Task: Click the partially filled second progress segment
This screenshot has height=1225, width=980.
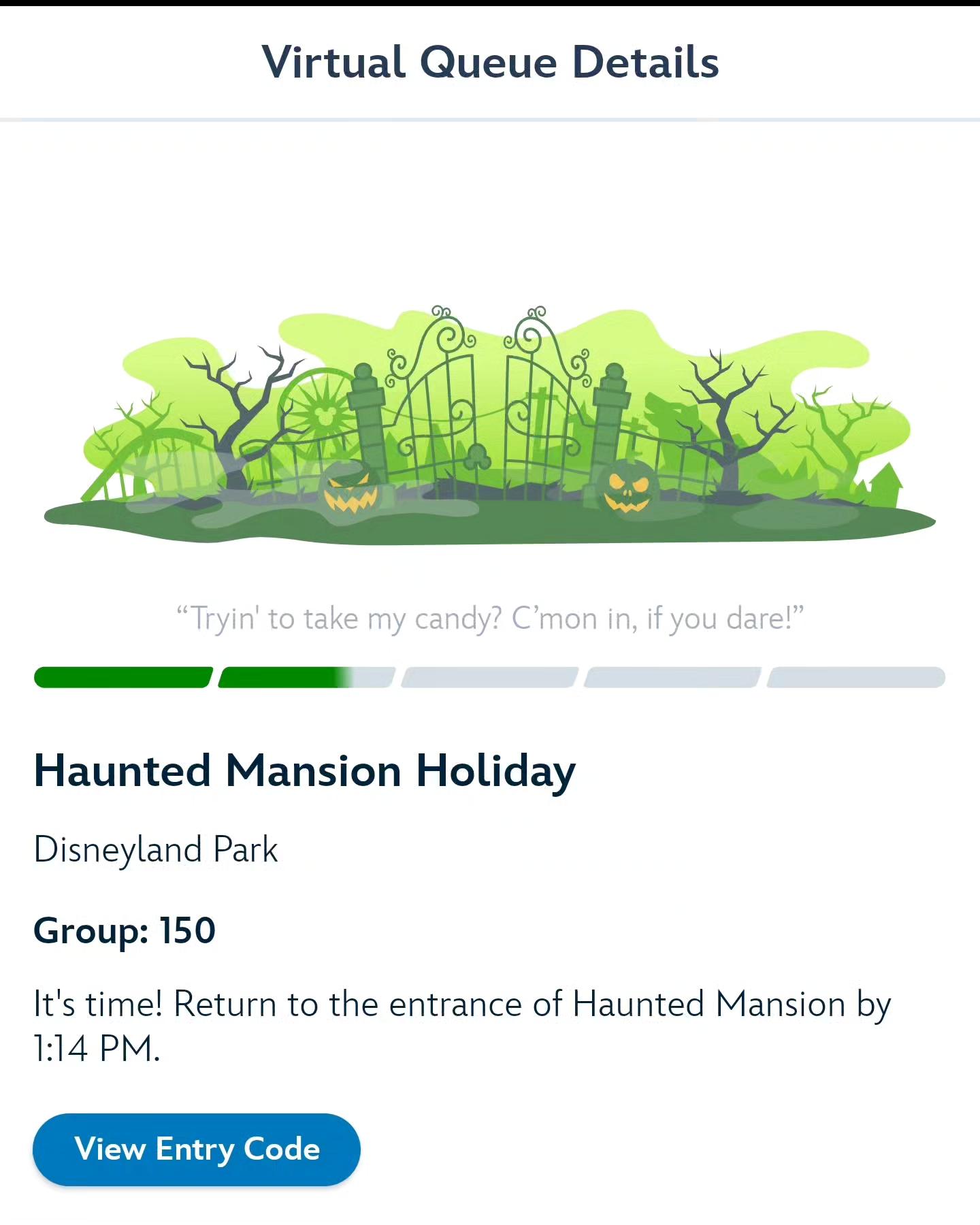Action: [306, 678]
